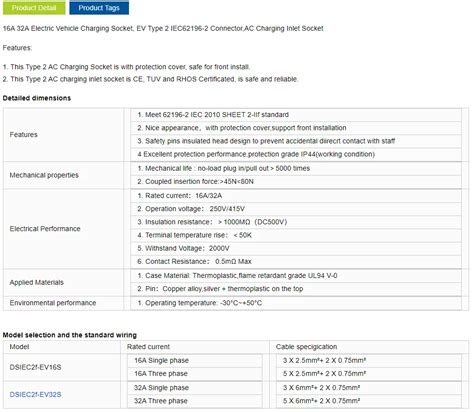Select the 32A Three phase cell

click(195, 401)
